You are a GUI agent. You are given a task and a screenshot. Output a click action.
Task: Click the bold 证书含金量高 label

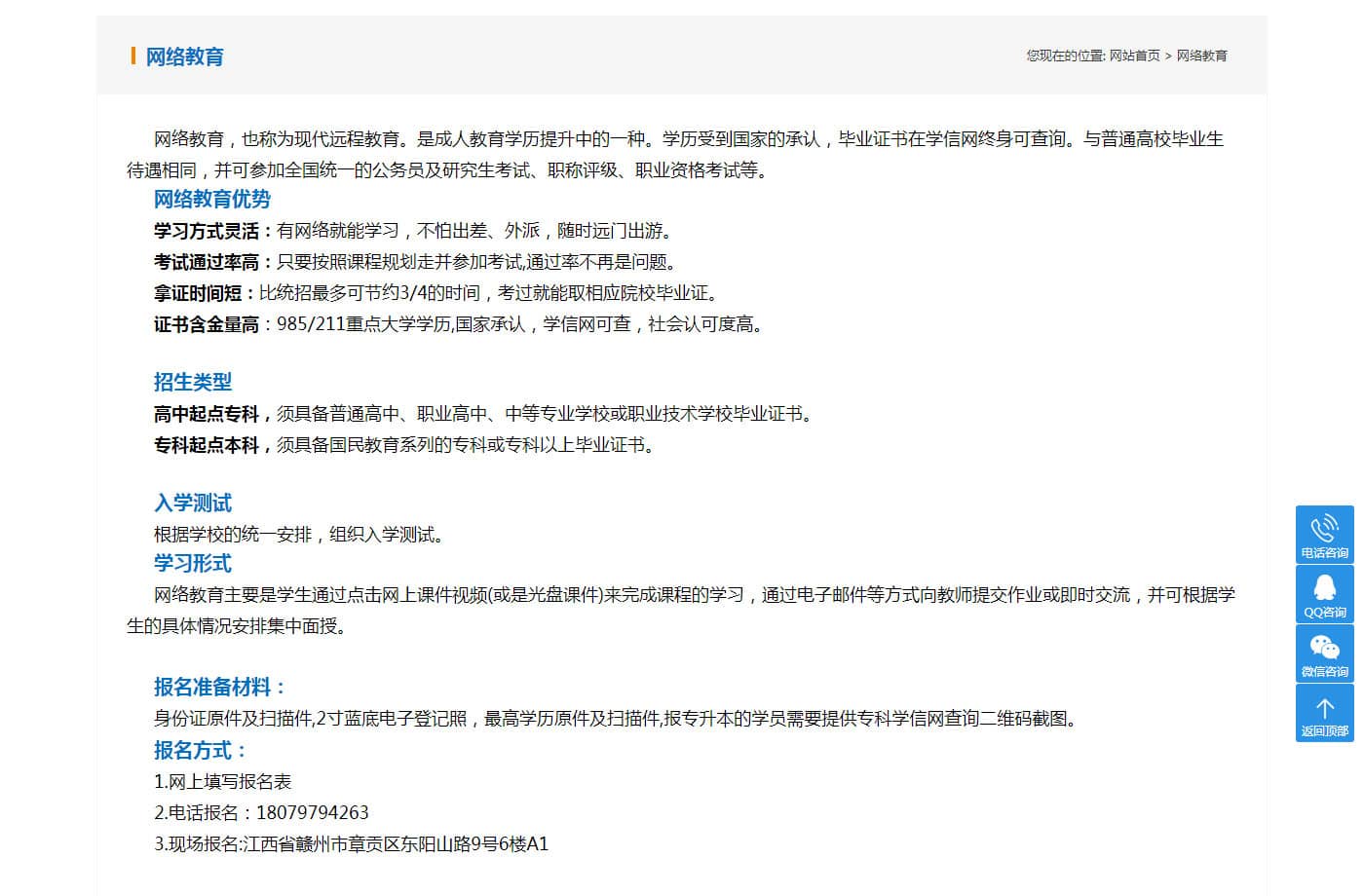207,324
